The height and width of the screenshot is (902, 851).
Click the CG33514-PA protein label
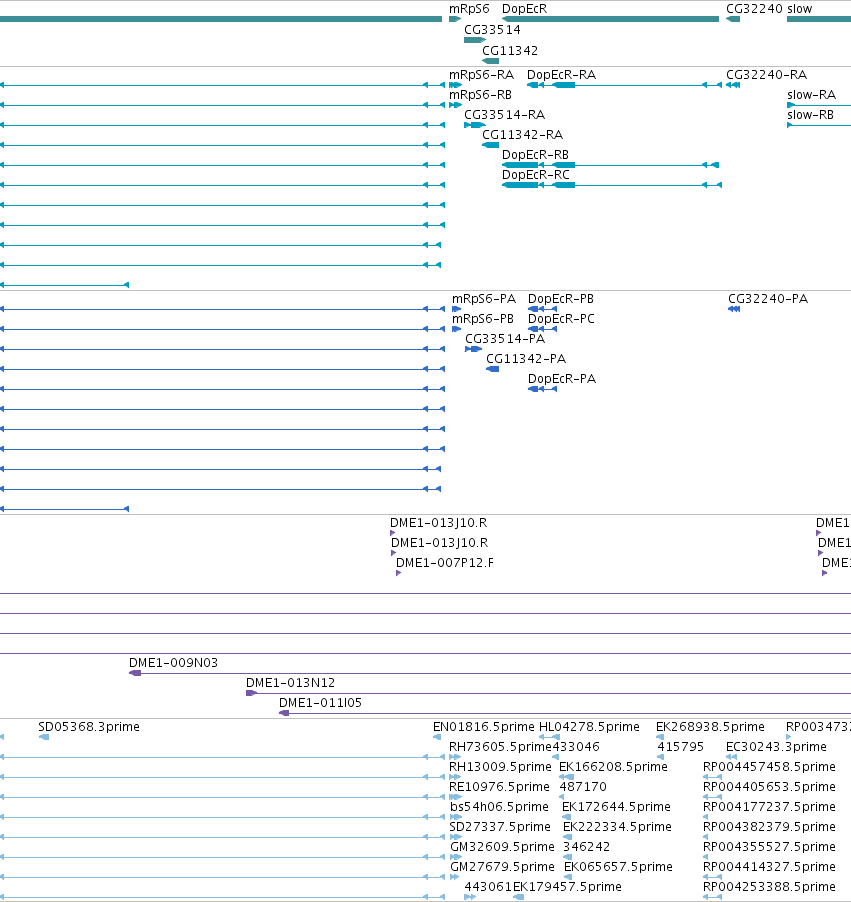click(x=505, y=339)
